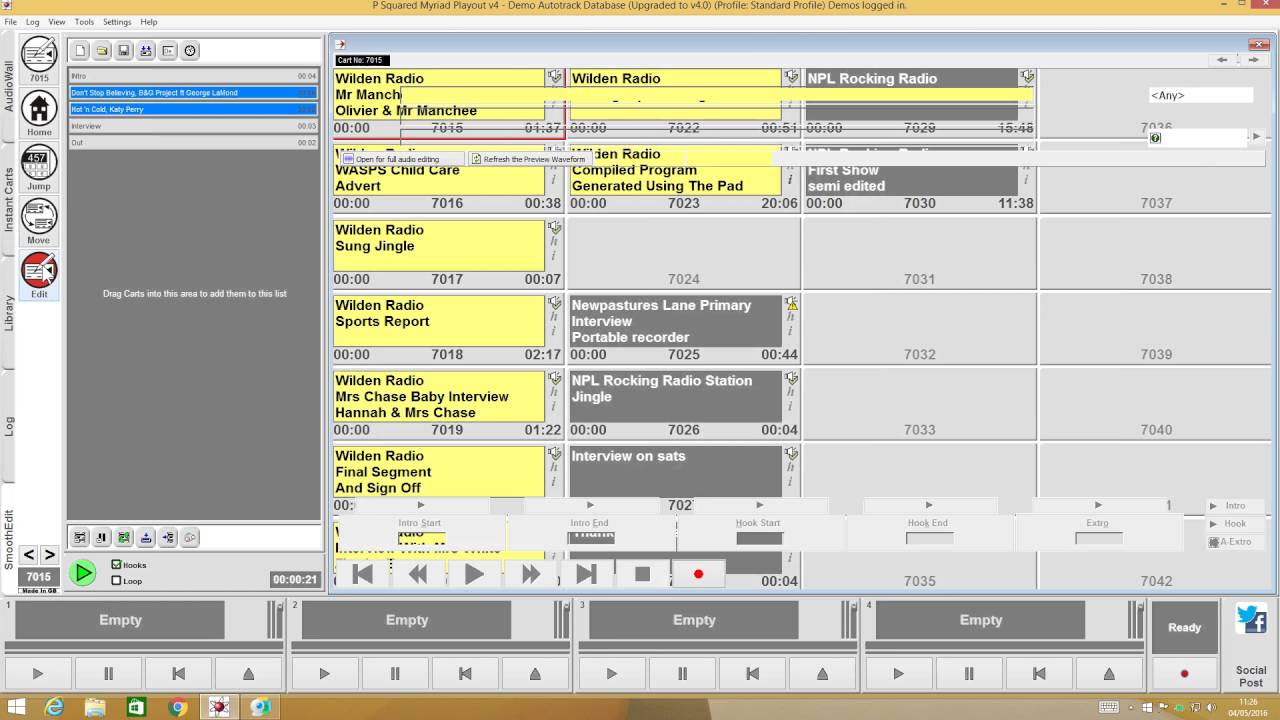The width and height of the screenshot is (1280, 720).
Task: Select the Mrs Chase Baby Interview cart
Action: [448, 404]
